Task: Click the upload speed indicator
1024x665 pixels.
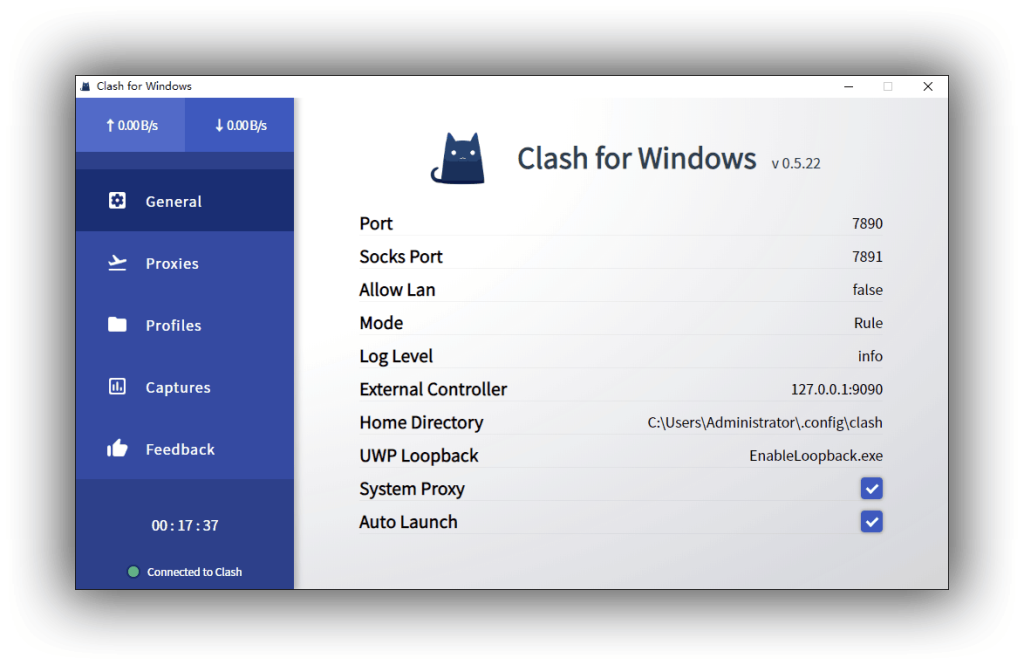Action: pos(131,126)
